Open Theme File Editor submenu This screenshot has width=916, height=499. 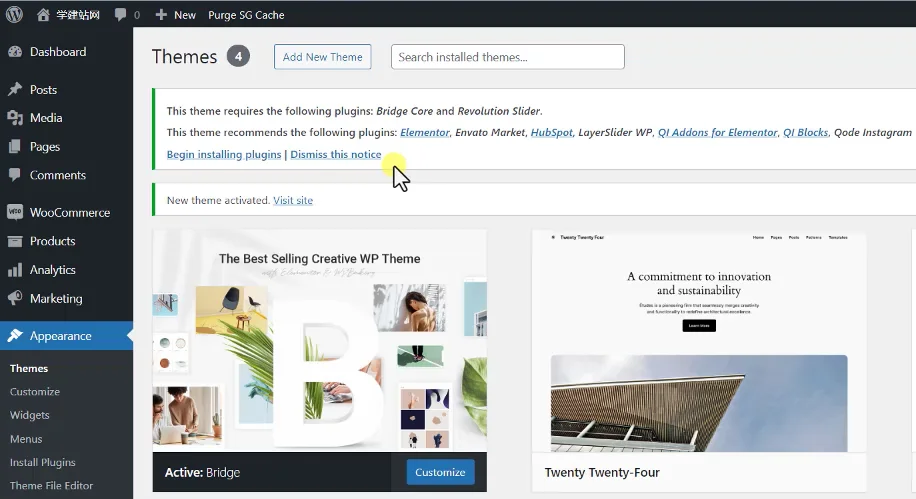[x=51, y=486]
